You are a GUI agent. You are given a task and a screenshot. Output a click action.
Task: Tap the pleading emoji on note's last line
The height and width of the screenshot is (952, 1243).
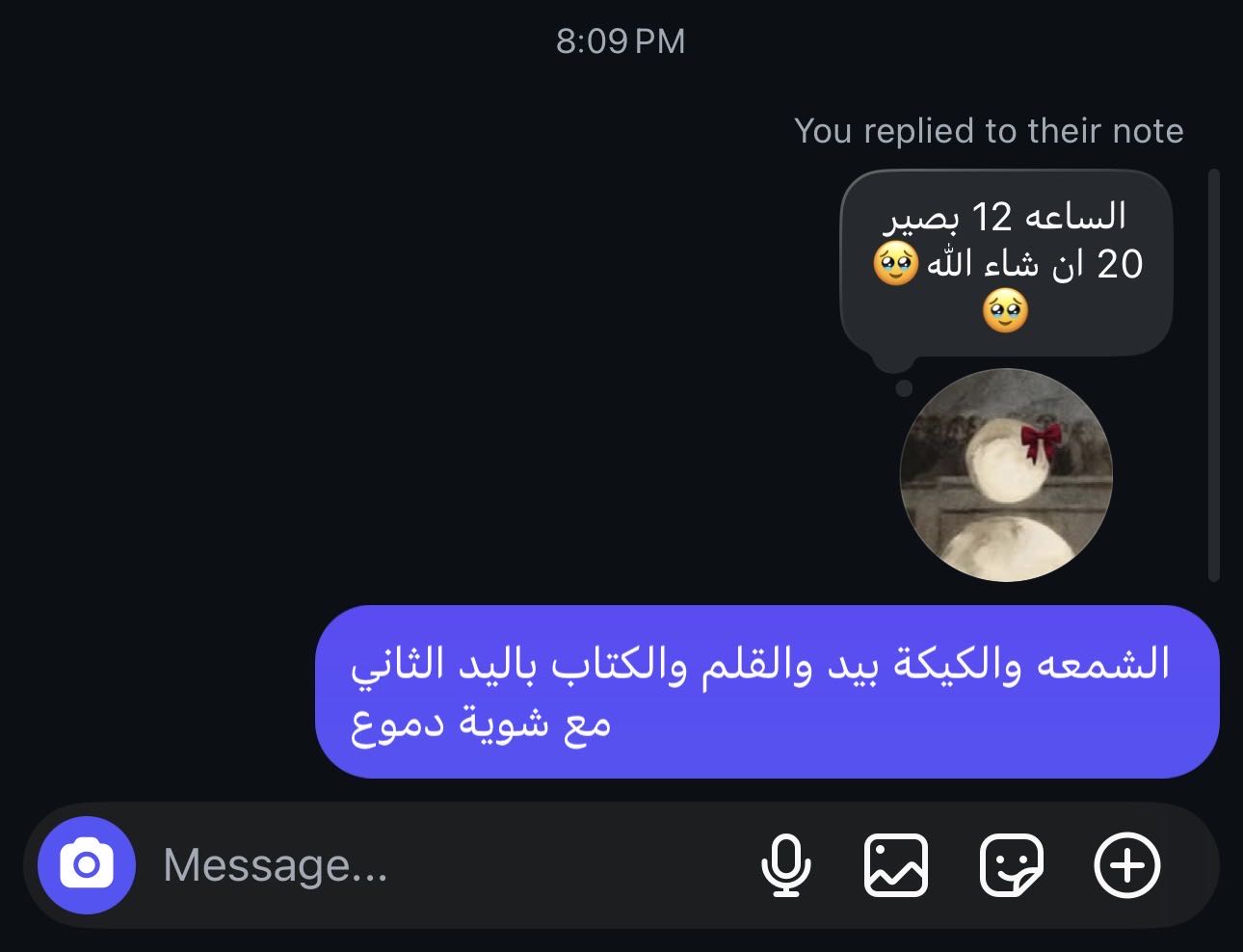(1005, 311)
